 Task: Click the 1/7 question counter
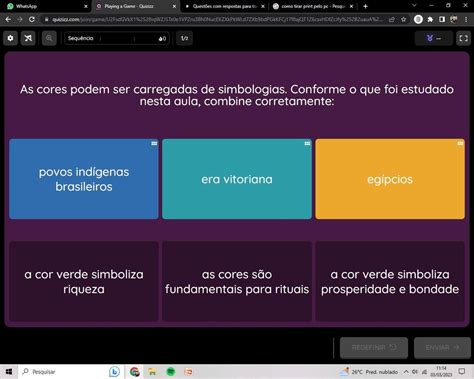(184, 38)
